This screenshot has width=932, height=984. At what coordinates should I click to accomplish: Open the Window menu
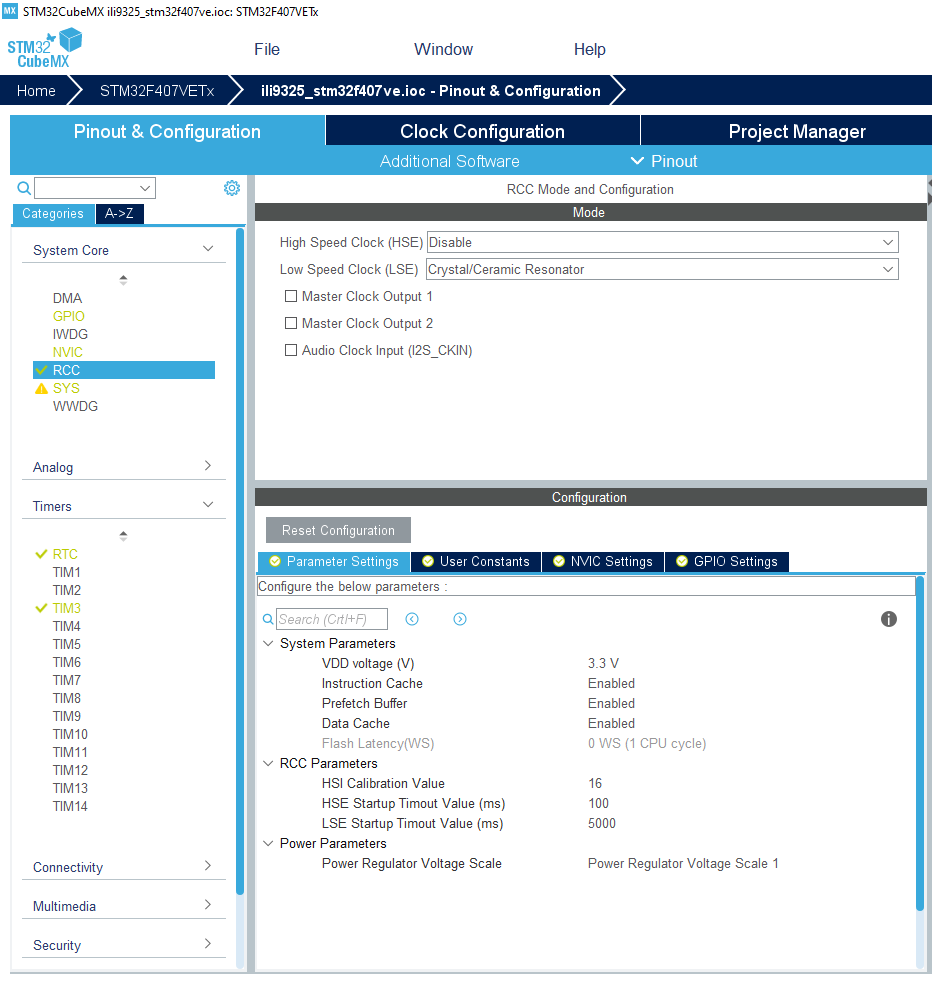point(443,49)
